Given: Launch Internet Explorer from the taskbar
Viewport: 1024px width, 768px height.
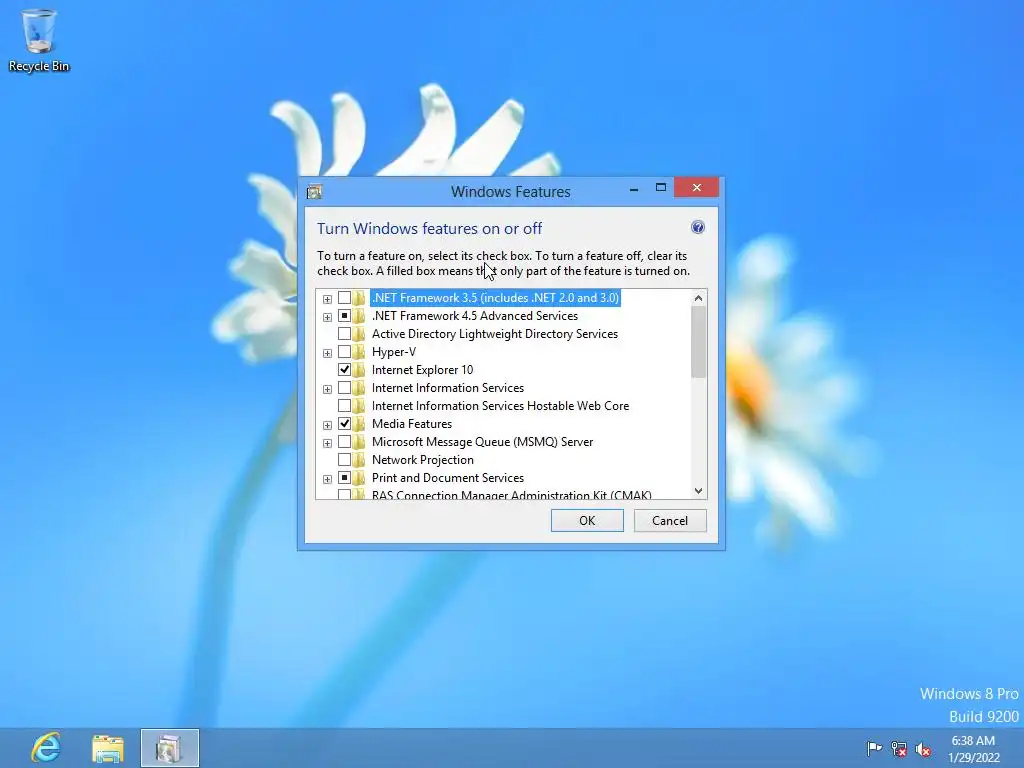Looking at the screenshot, I should tap(46, 748).
